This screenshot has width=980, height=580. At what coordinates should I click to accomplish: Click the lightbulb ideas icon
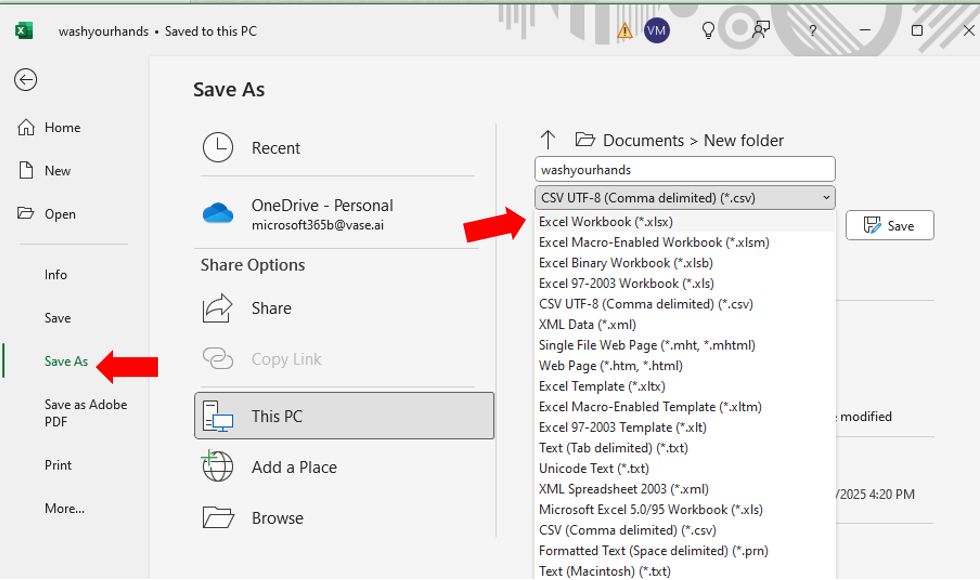click(x=708, y=31)
